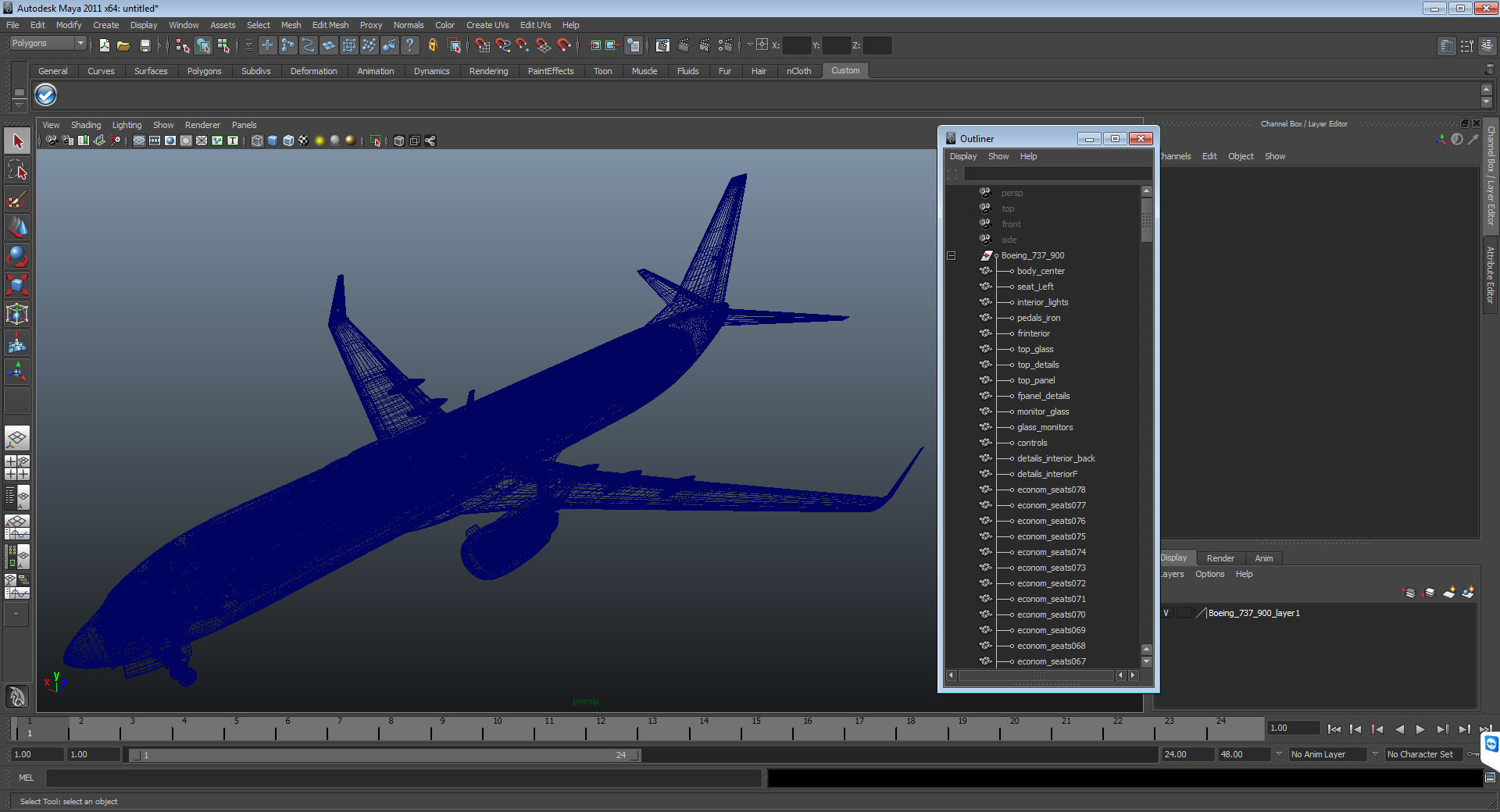Viewport: 1500px width, 812px height.
Task: Select econom_seats074 in Outliner
Action: point(1052,552)
